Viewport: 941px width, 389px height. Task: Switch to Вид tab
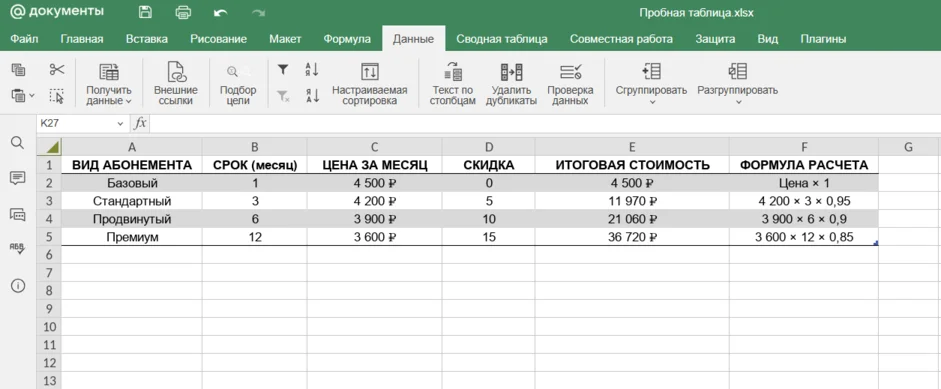(x=768, y=39)
